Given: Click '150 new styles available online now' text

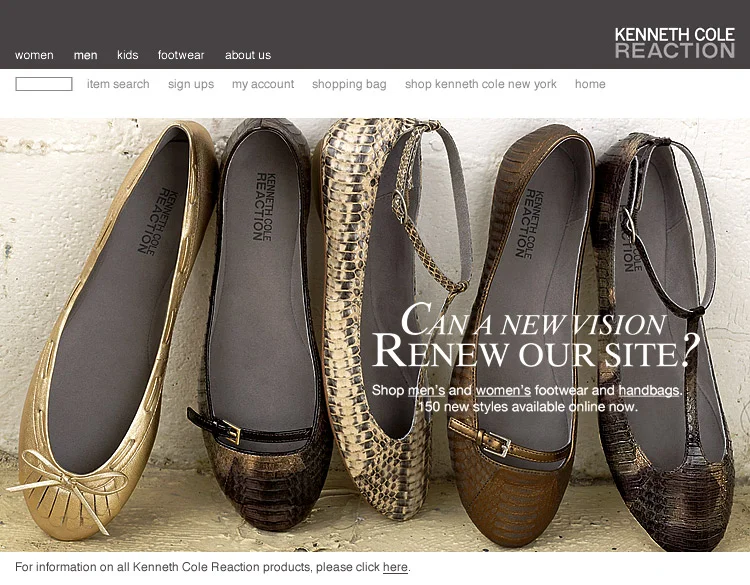Looking at the screenshot, I should click(528, 407).
